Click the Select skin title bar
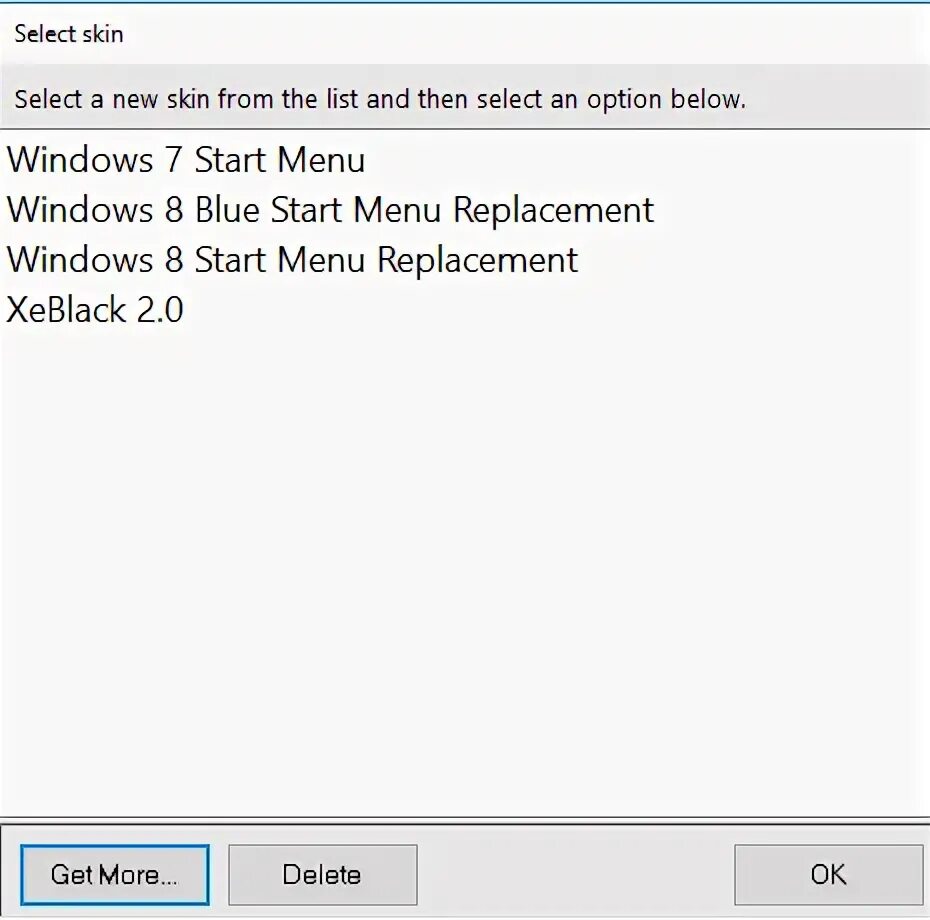930x920 pixels. pyautogui.click(x=69, y=34)
